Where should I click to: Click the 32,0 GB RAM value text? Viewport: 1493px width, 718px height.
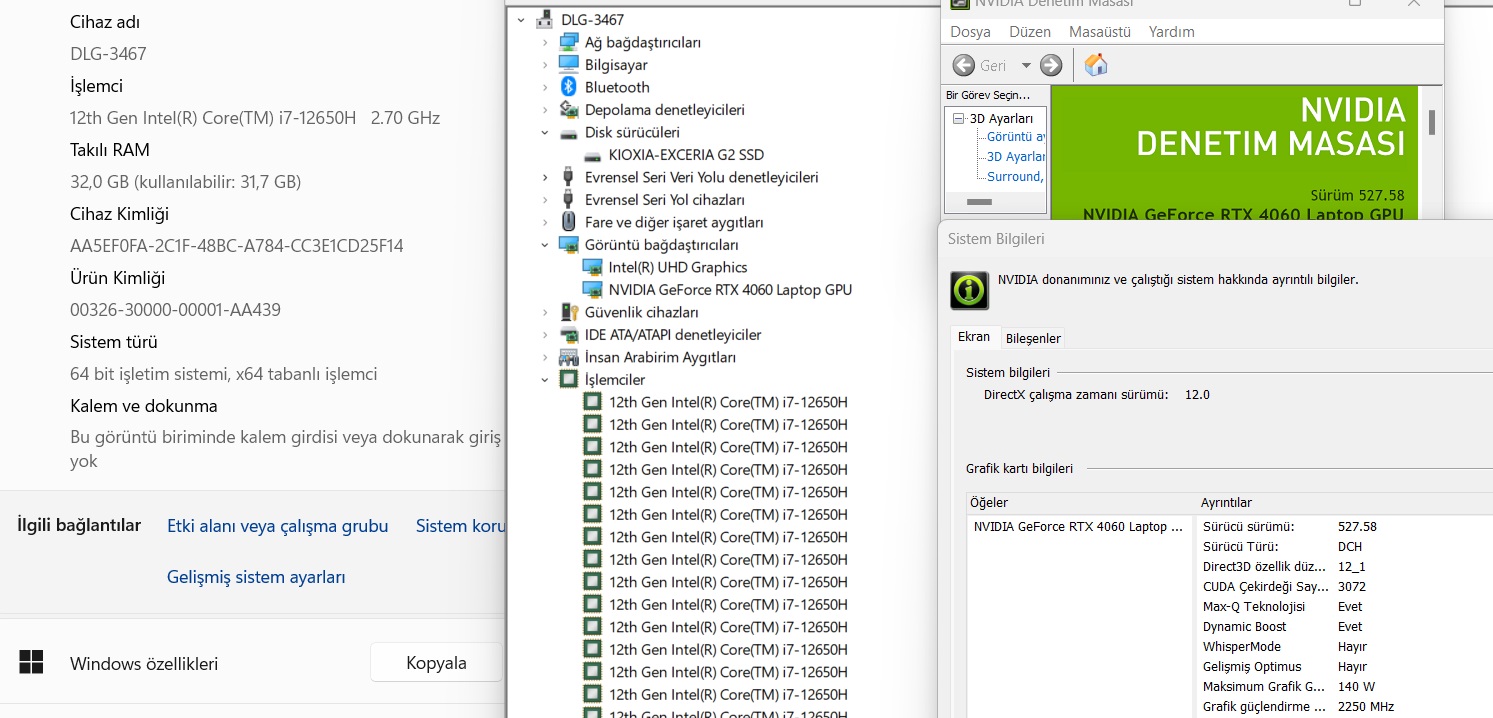pyautogui.click(x=185, y=181)
